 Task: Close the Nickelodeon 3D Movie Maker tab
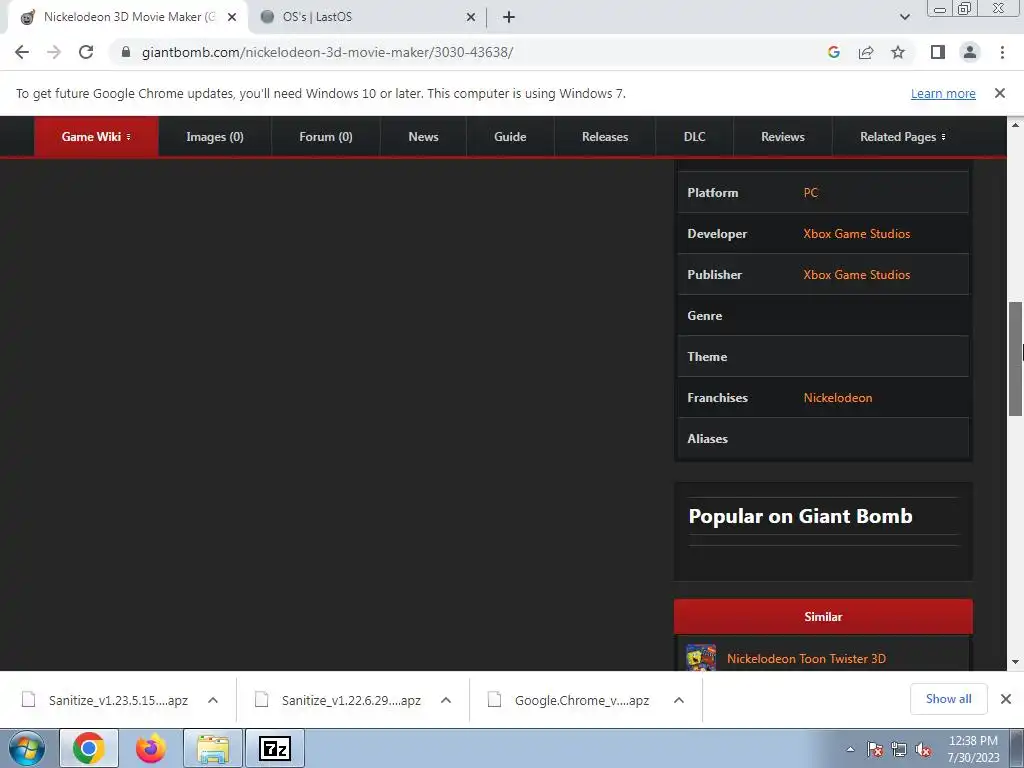232,17
